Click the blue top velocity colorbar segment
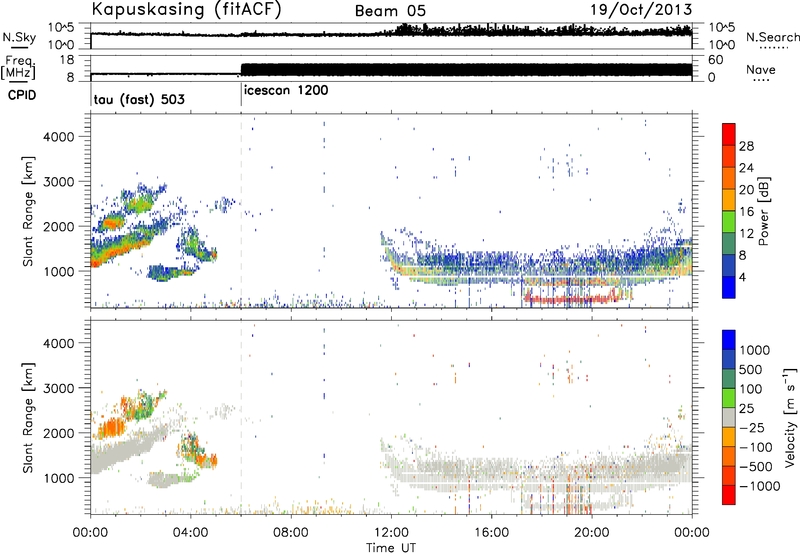 729,340
